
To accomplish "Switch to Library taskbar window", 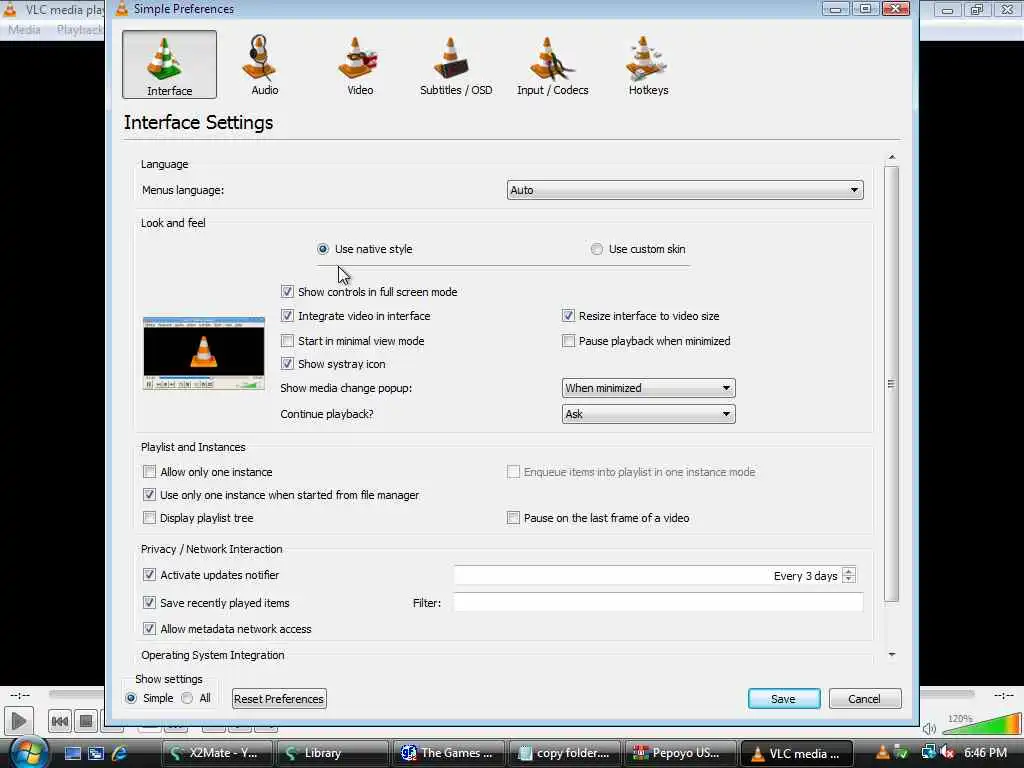I will 332,753.
